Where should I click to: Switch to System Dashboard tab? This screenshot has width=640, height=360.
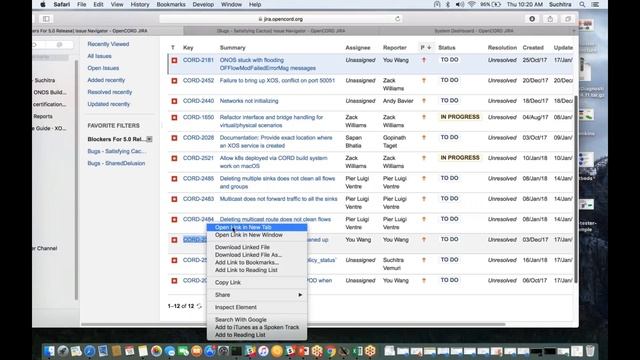point(473,31)
